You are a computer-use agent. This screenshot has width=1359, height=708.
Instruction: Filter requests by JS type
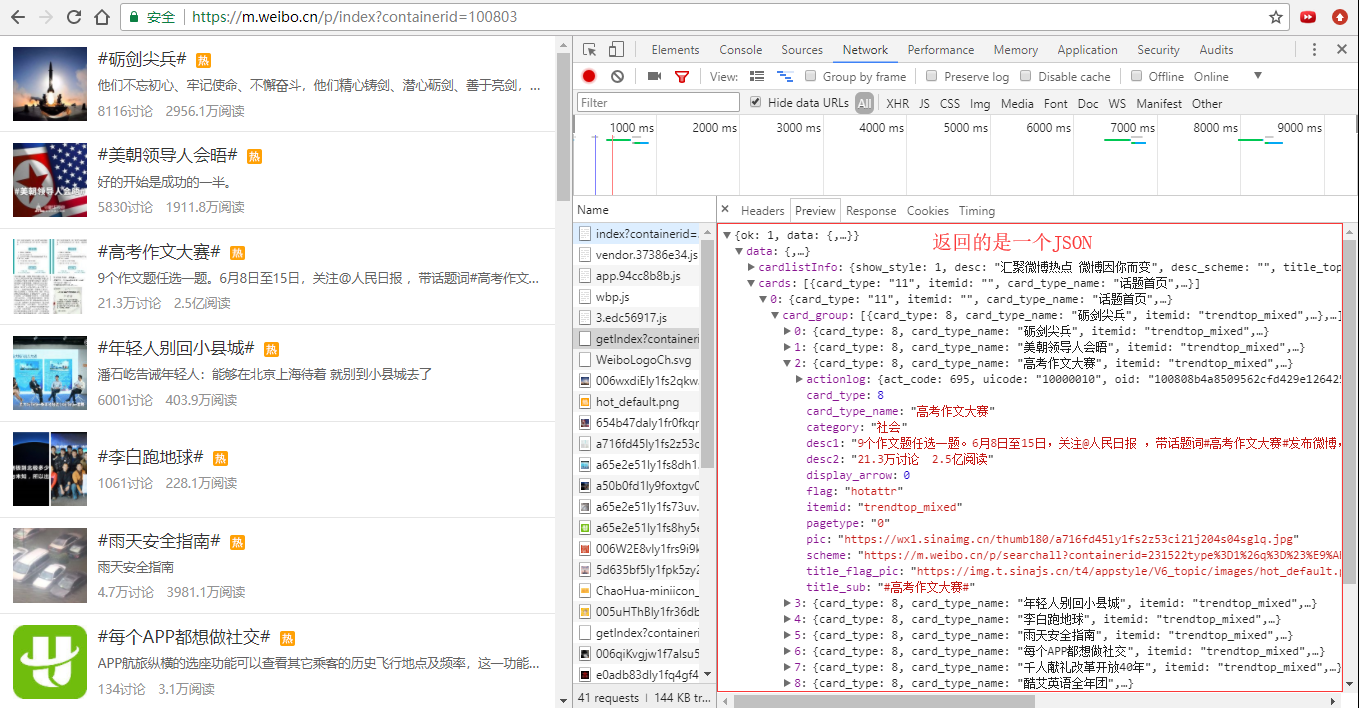coord(925,104)
